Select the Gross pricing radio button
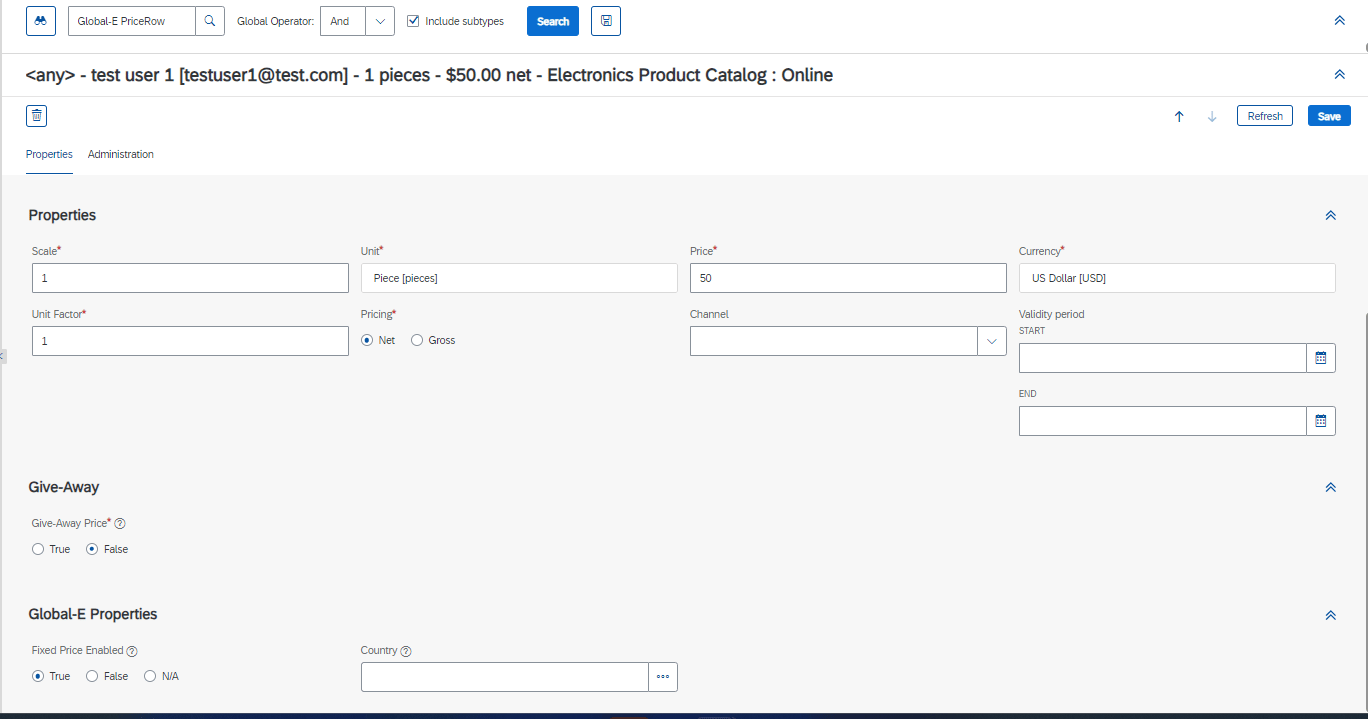The width and height of the screenshot is (1368, 719). [417, 340]
